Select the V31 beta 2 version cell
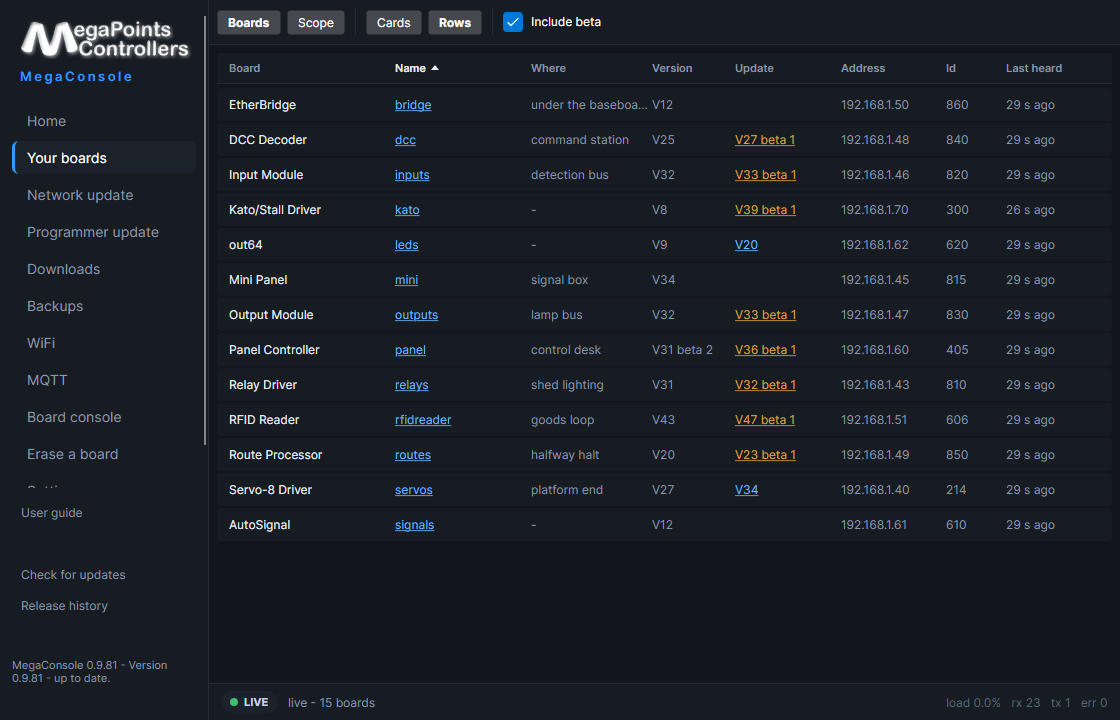The width and height of the screenshot is (1120, 720). (x=682, y=350)
